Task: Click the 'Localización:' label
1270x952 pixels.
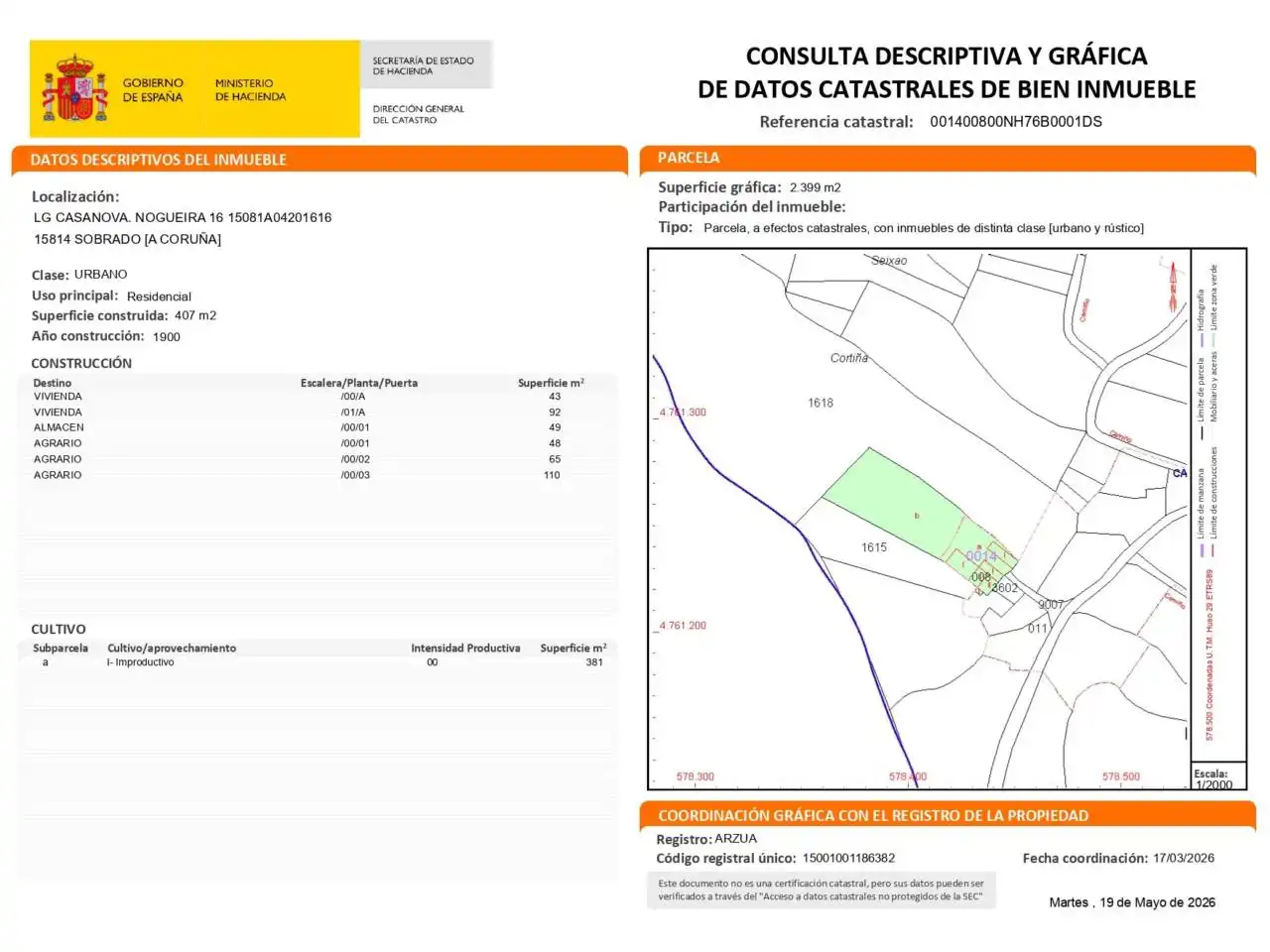Action: tap(75, 196)
